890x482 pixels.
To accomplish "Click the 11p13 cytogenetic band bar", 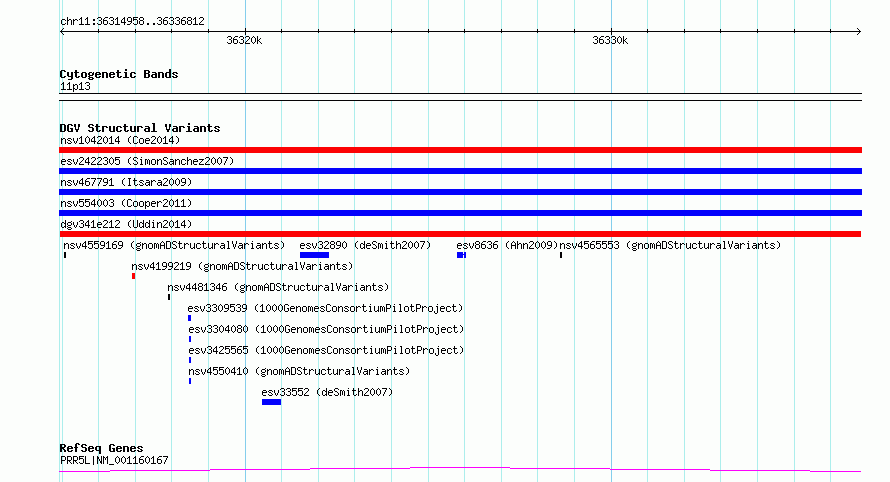I will click(x=460, y=97).
